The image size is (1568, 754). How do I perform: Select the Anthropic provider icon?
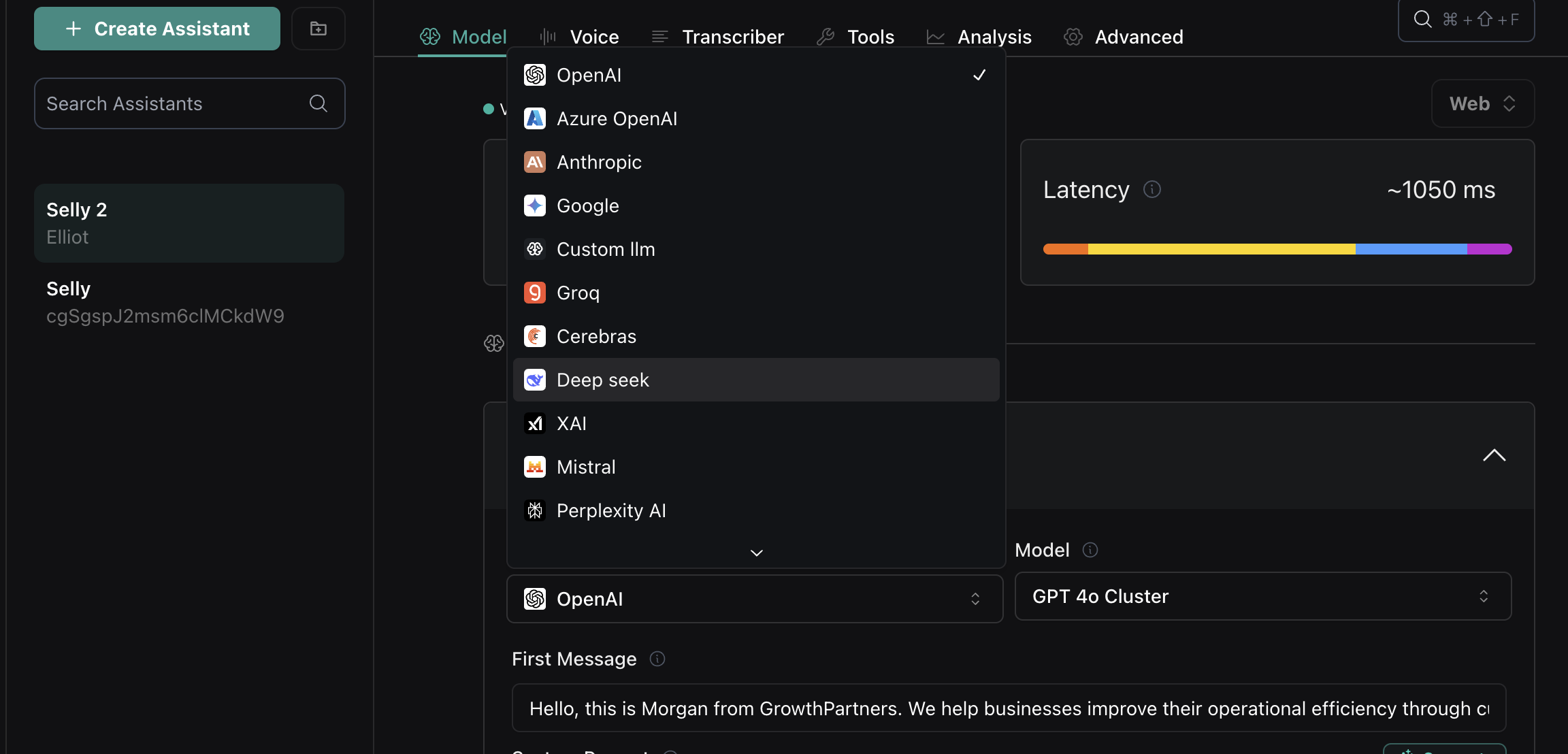click(535, 161)
